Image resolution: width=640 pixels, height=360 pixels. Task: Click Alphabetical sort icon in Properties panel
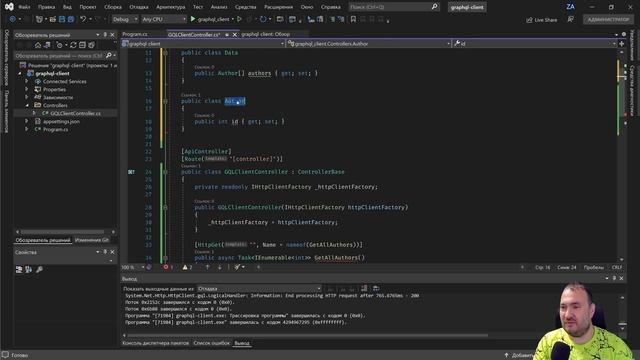point(29,269)
